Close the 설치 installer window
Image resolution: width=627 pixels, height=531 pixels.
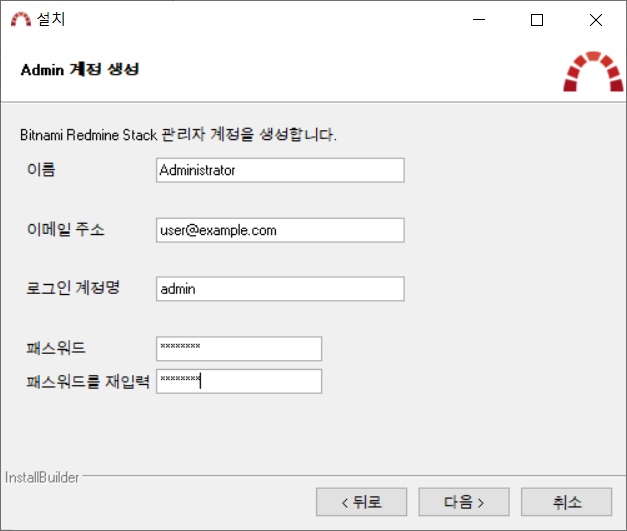tap(596, 20)
